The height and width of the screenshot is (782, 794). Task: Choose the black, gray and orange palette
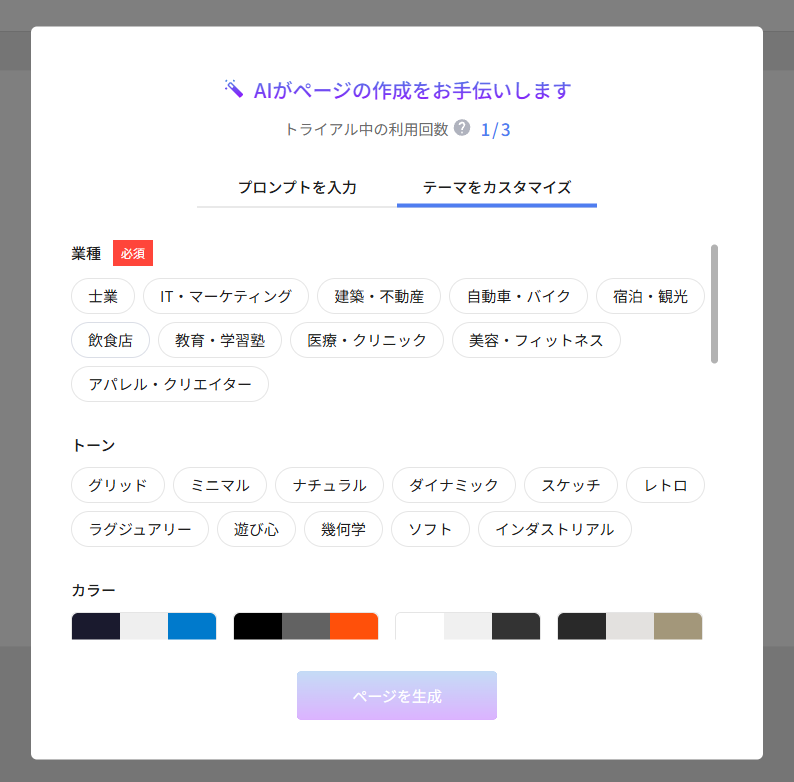[x=306, y=627]
